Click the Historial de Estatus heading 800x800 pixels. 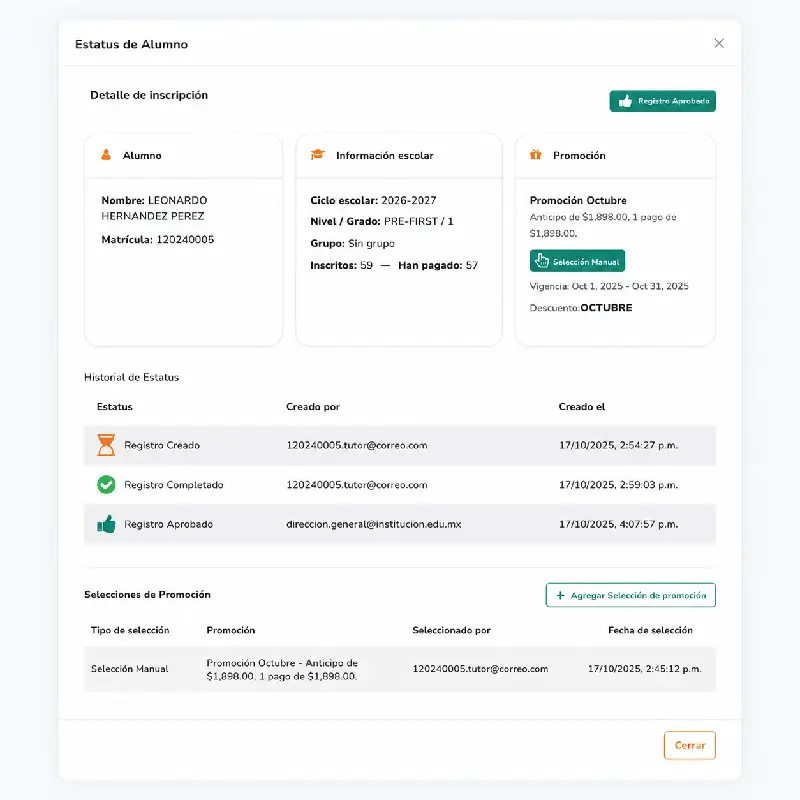click(x=132, y=377)
